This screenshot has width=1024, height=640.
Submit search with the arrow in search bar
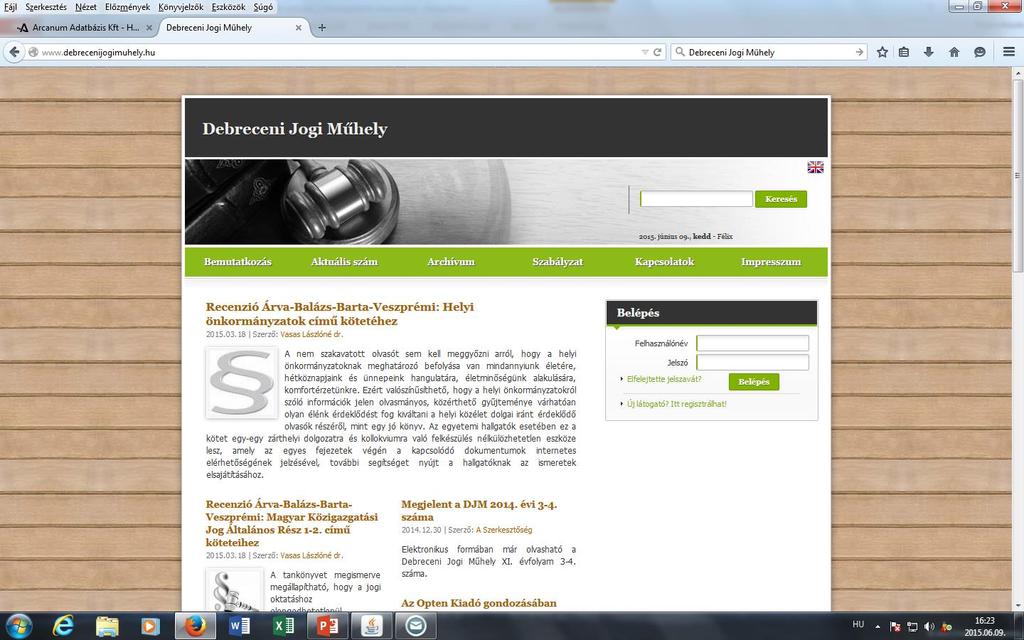859,52
